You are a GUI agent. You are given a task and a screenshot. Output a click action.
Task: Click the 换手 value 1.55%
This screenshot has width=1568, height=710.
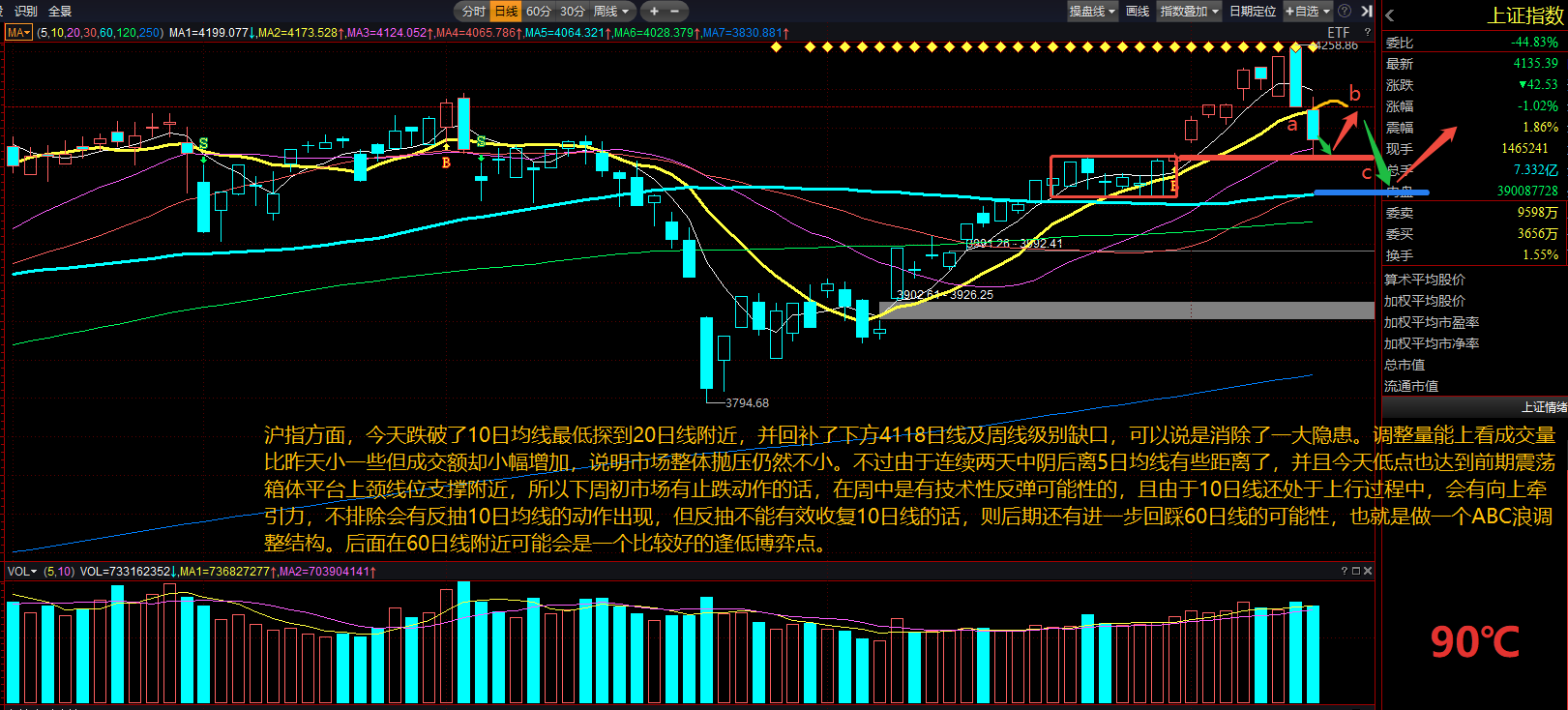pos(1540,255)
